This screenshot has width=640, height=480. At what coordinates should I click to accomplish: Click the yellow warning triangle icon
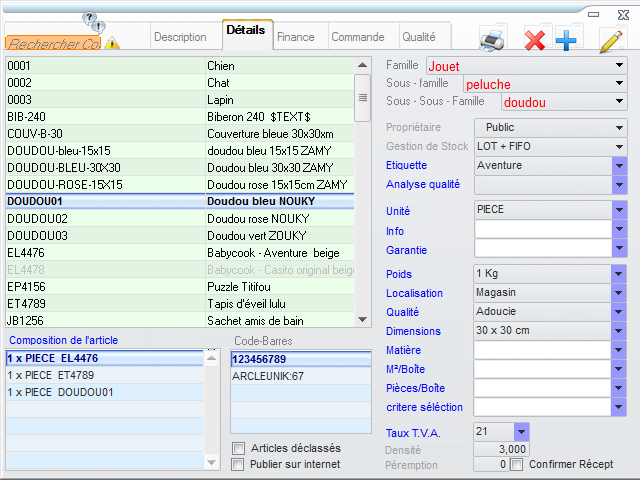[112, 43]
